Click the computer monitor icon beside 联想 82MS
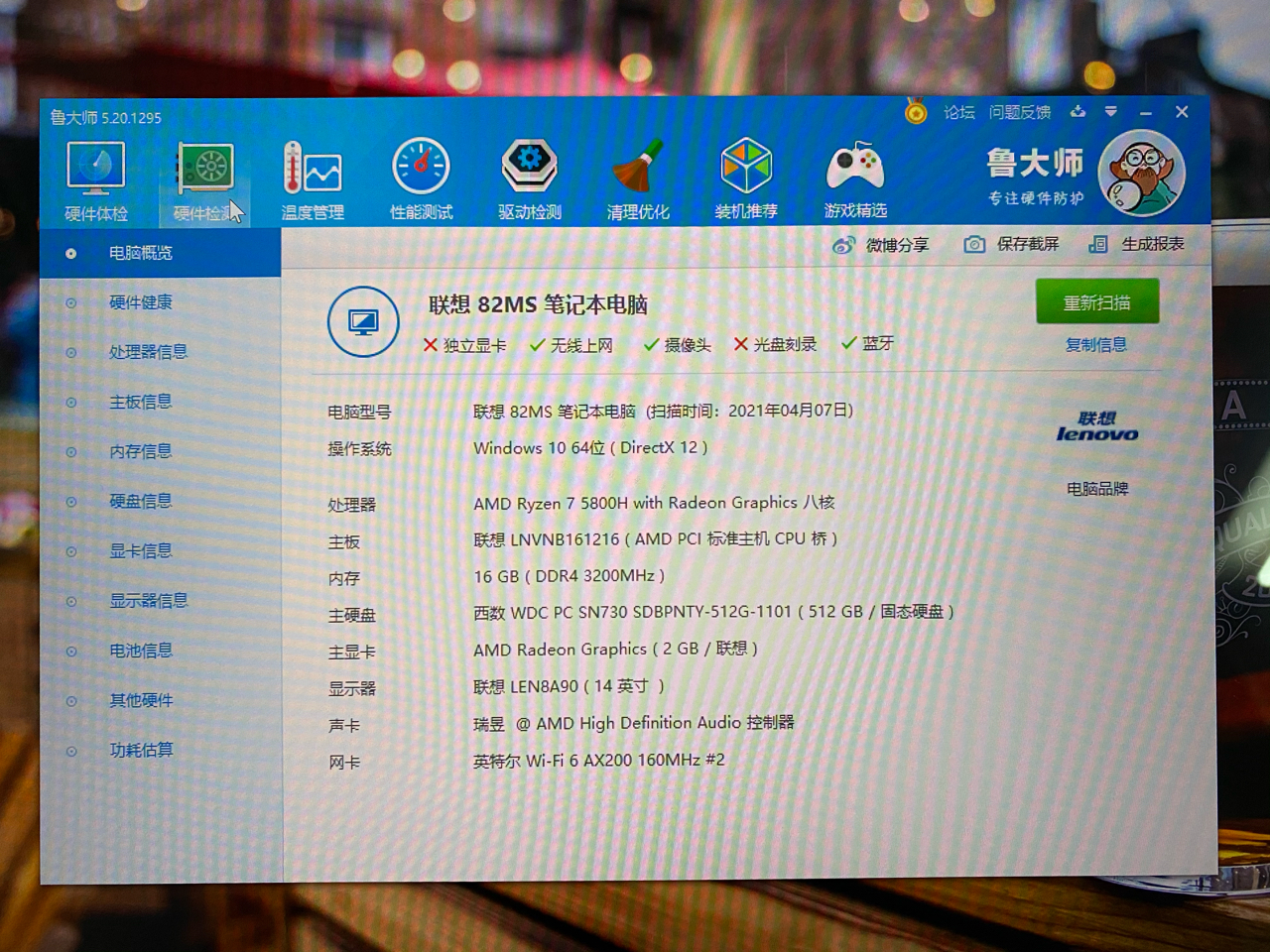This screenshot has height=952, width=1270. click(363, 322)
